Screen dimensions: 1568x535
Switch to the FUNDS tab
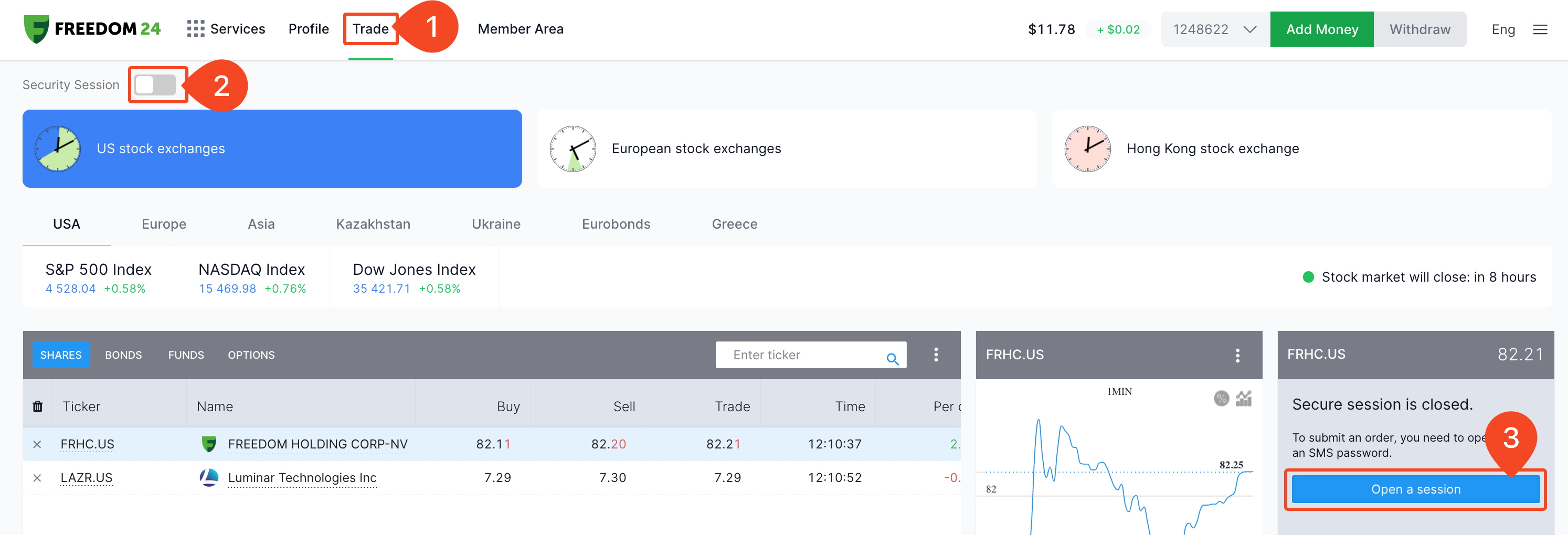pyautogui.click(x=186, y=355)
